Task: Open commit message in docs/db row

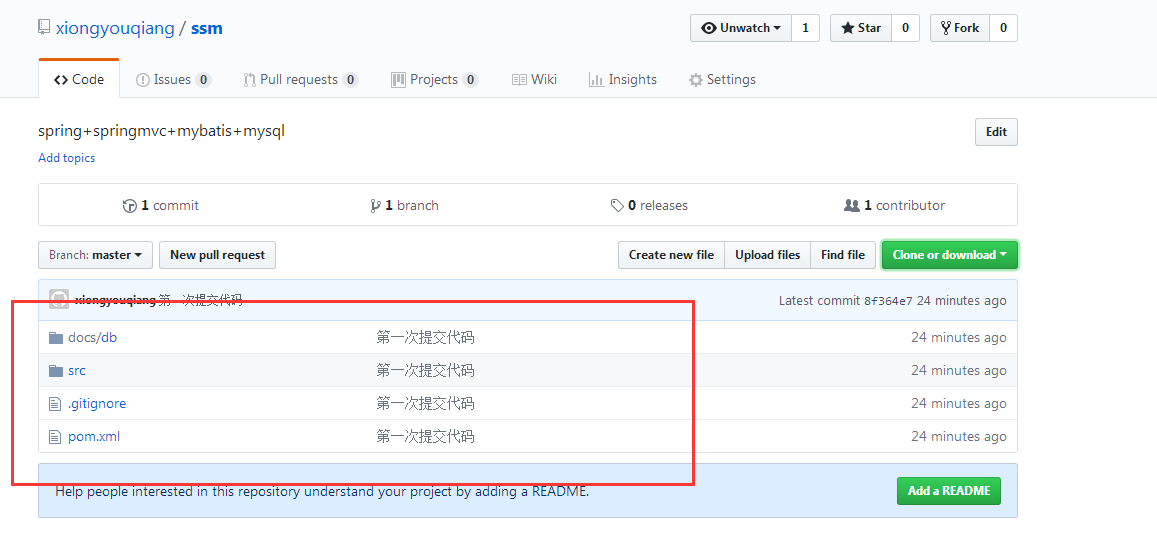Action: click(x=425, y=338)
